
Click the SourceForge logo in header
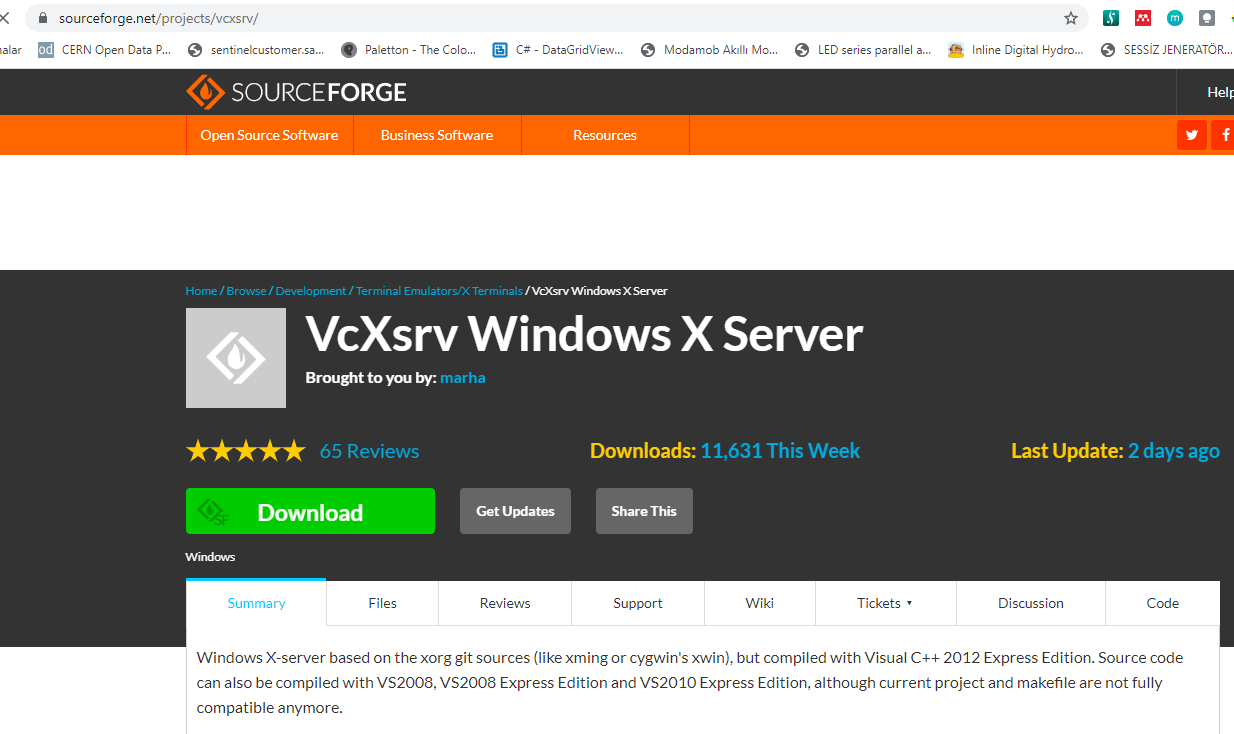pos(296,92)
